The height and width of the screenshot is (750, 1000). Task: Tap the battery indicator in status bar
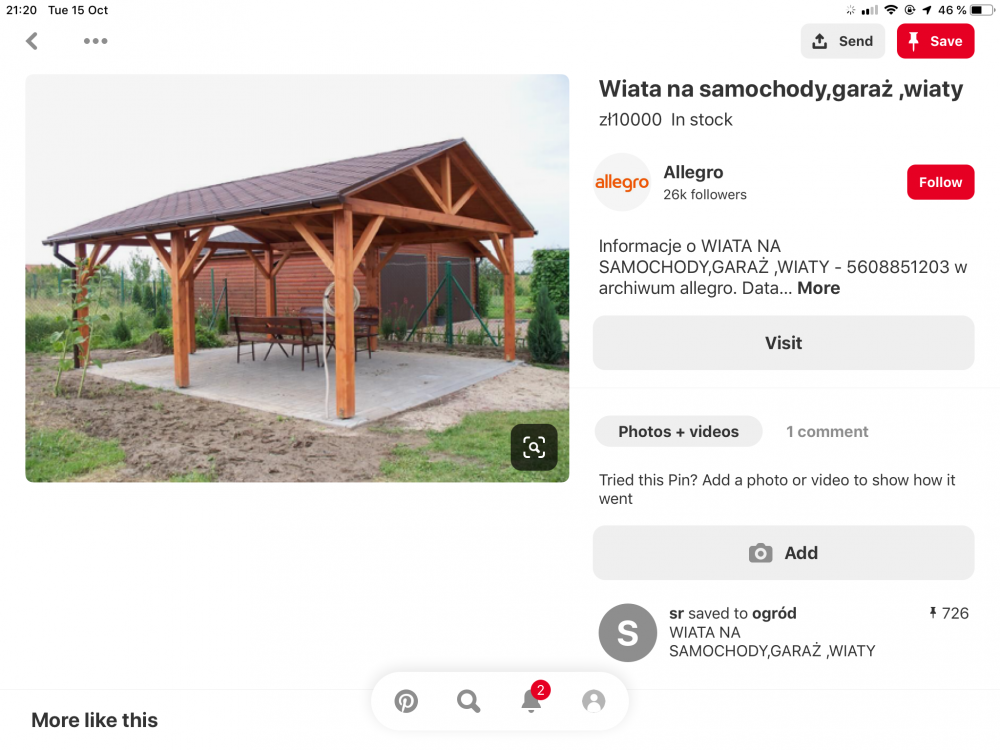984,10
